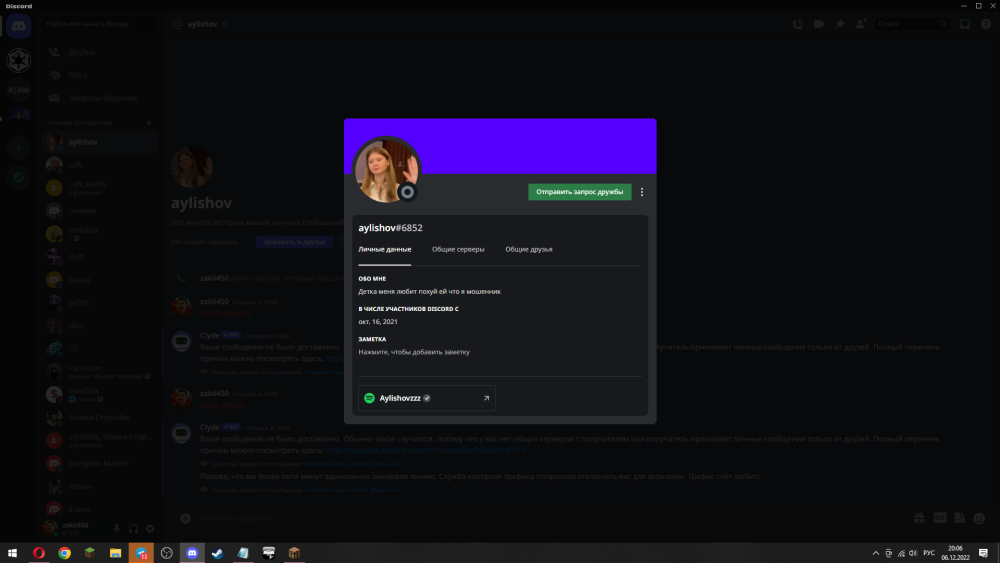The height and width of the screenshot is (563, 1000).
Task: Send a gift with the gift icon
Action: 919,518
